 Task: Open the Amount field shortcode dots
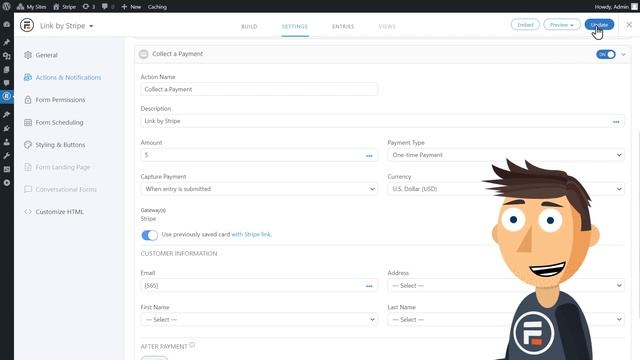[369, 156]
